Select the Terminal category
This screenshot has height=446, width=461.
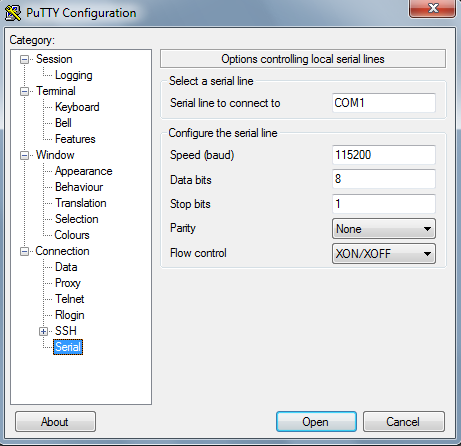[56, 91]
